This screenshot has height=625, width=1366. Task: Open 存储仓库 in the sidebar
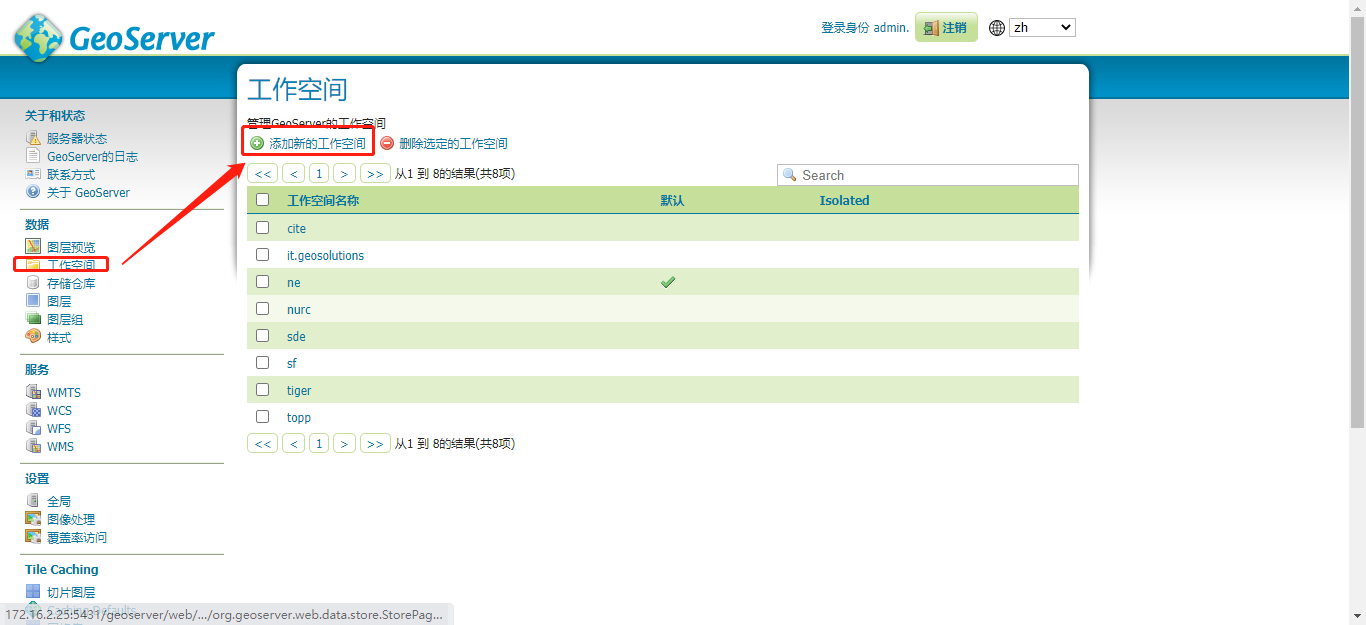71,284
